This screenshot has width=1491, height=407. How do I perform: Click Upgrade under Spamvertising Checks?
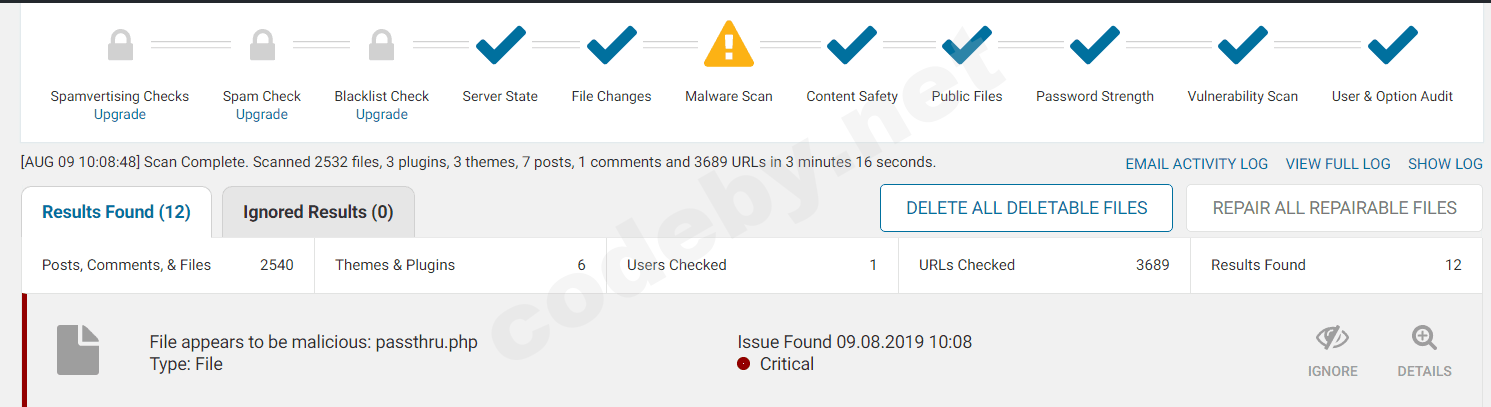click(120, 115)
